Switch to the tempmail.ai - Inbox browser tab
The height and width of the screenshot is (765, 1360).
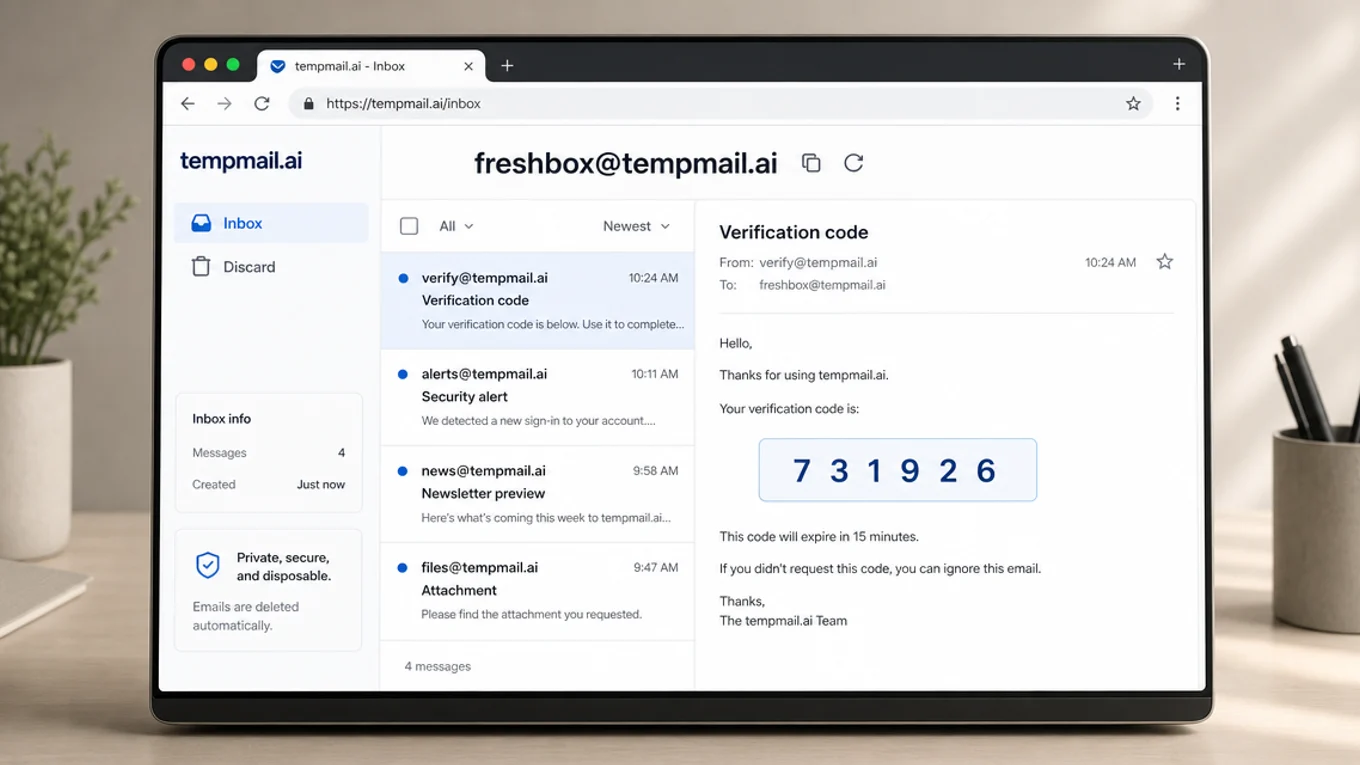(371, 66)
